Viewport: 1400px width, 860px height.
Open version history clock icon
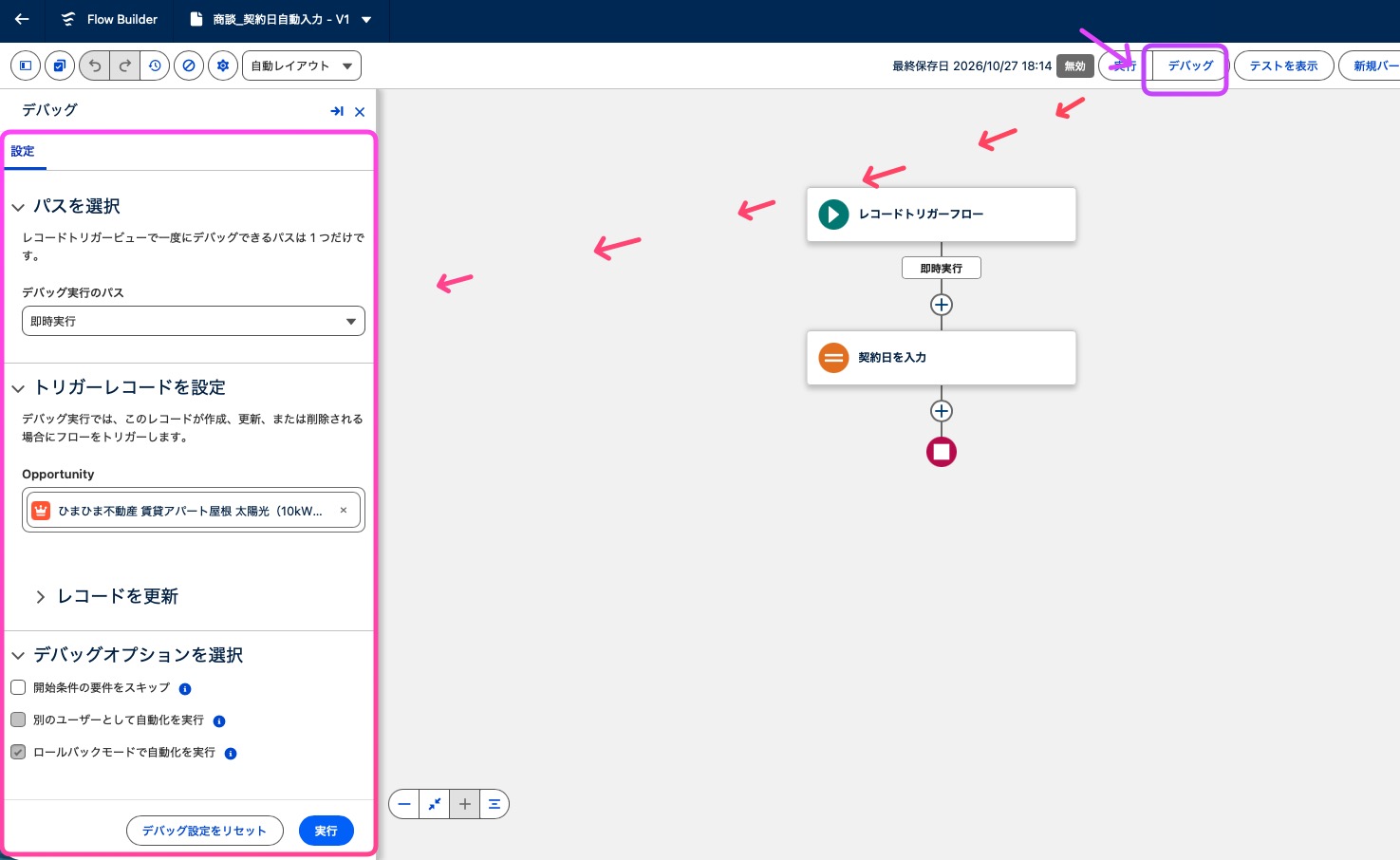click(x=155, y=65)
